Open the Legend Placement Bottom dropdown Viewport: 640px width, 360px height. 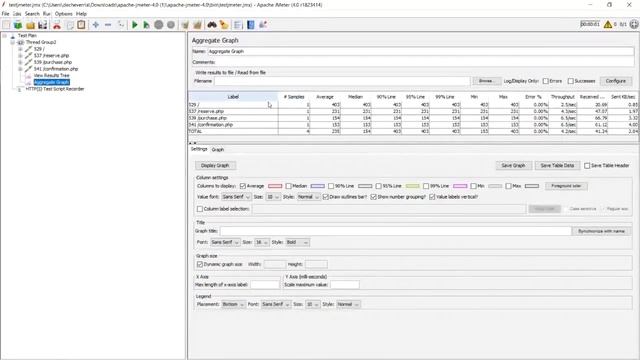pyautogui.click(x=233, y=304)
